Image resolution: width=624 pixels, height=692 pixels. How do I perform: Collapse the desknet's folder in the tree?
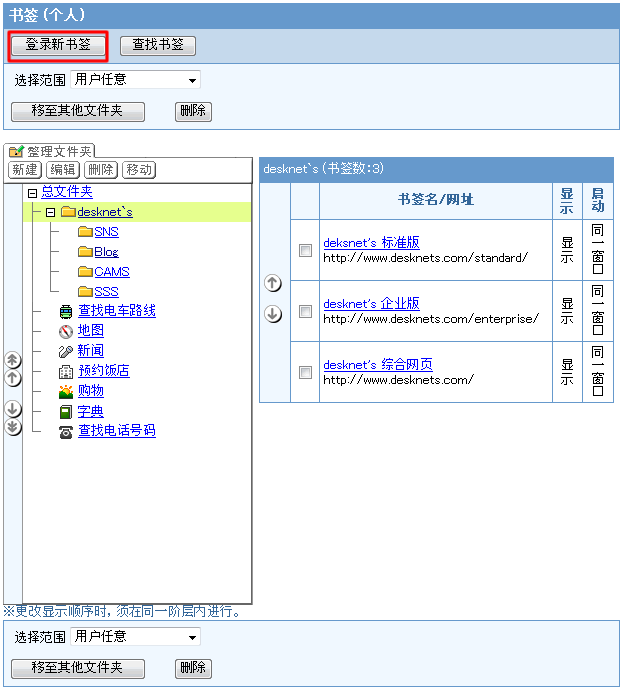(x=50, y=212)
